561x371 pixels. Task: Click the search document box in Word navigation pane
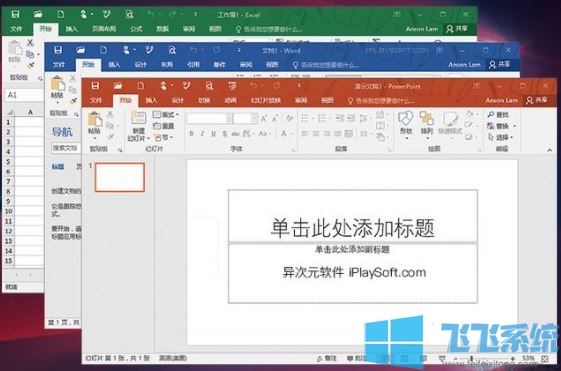pos(66,148)
